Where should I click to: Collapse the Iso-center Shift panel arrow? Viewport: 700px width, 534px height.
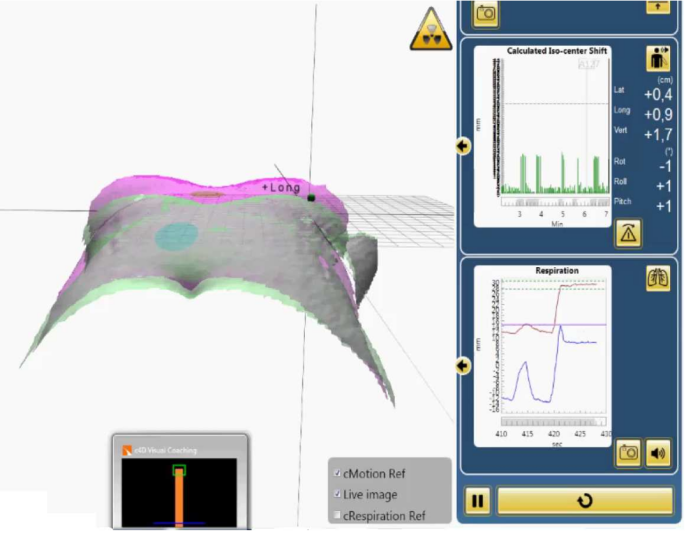pos(463,147)
